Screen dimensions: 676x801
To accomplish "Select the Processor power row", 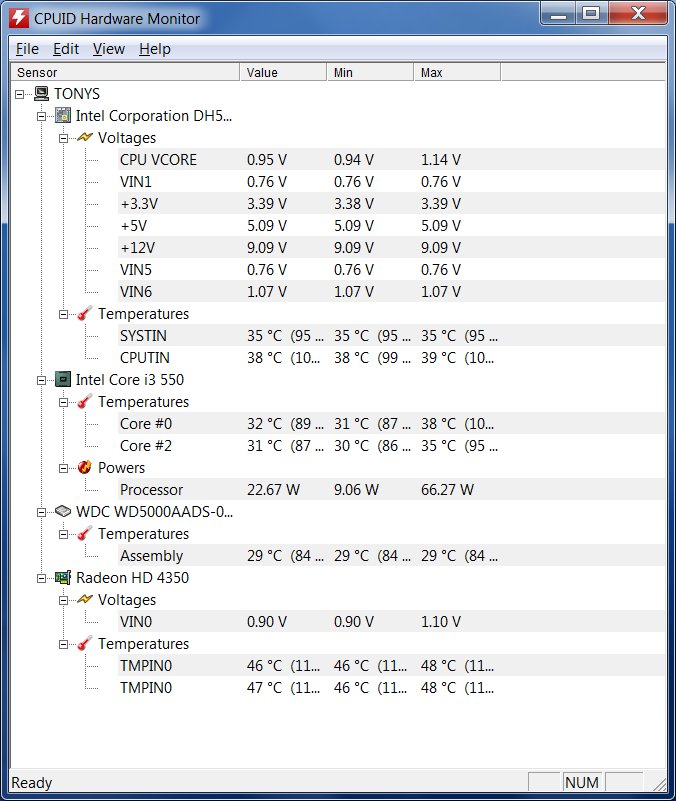I will pos(391,489).
